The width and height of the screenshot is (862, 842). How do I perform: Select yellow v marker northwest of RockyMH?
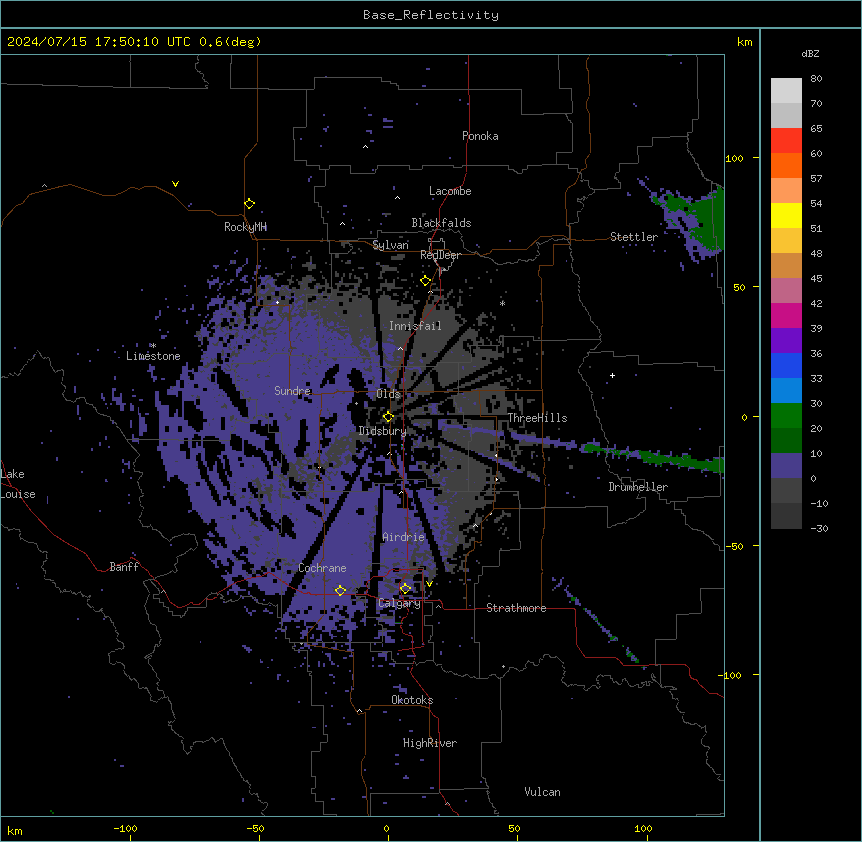coord(175,184)
